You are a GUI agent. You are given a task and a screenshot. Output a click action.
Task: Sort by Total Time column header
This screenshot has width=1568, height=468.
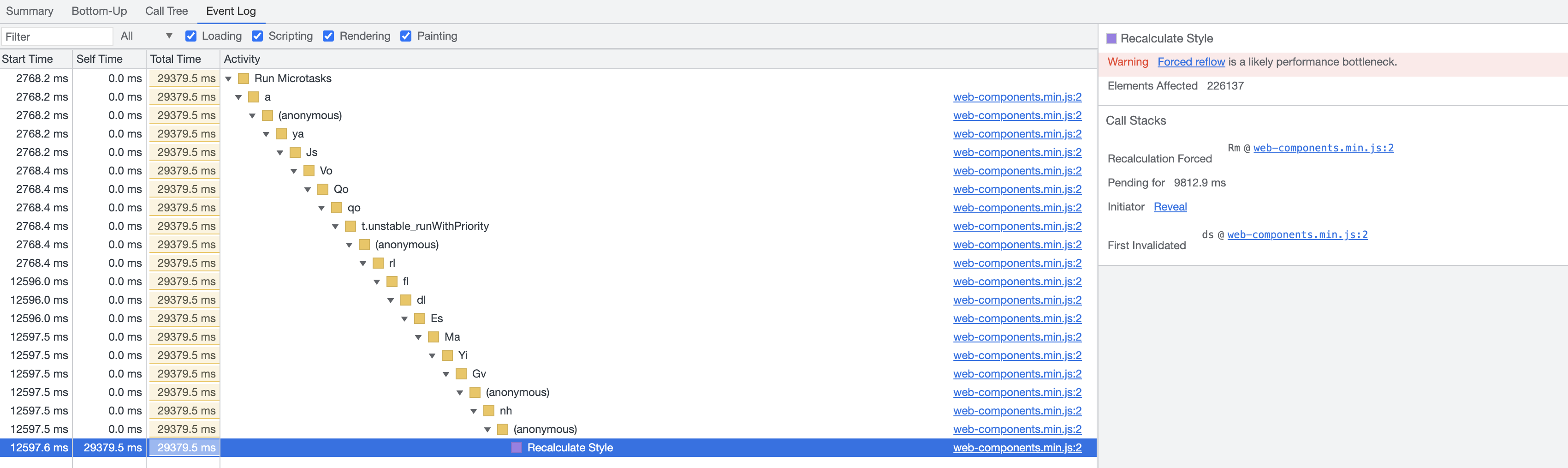click(183, 59)
